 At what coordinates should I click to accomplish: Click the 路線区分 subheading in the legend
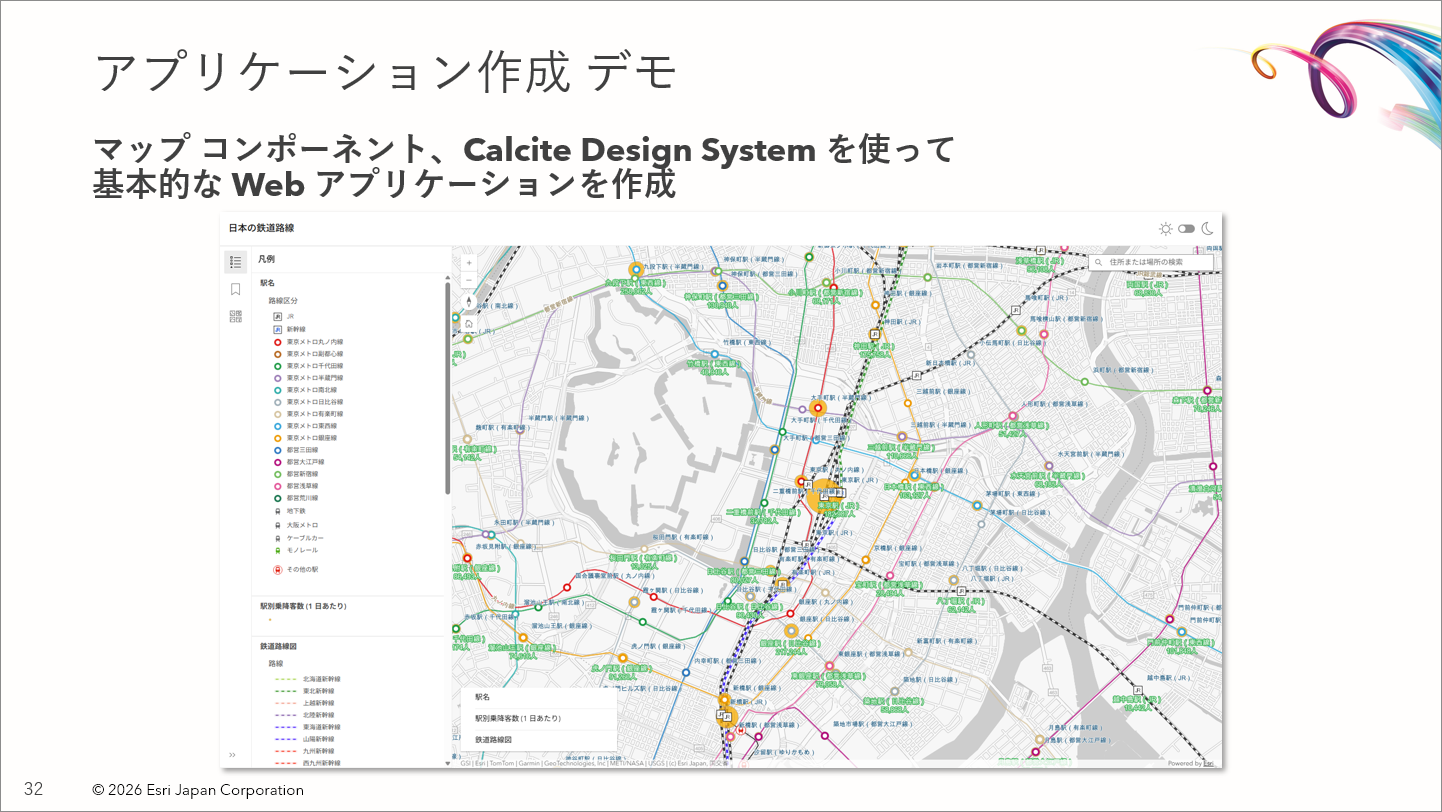tap(283, 301)
